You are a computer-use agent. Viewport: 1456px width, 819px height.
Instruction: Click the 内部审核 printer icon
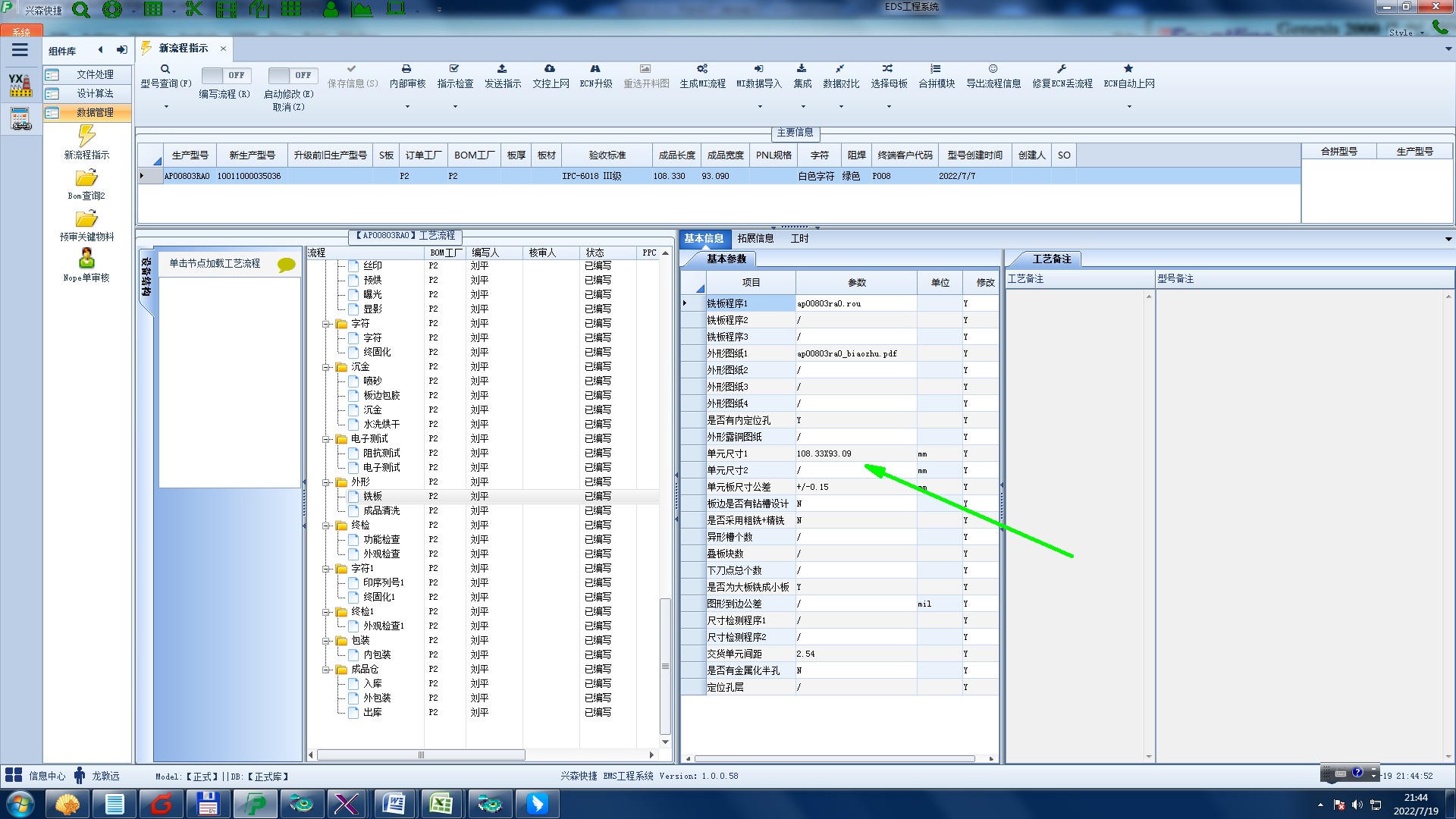click(x=406, y=69)
